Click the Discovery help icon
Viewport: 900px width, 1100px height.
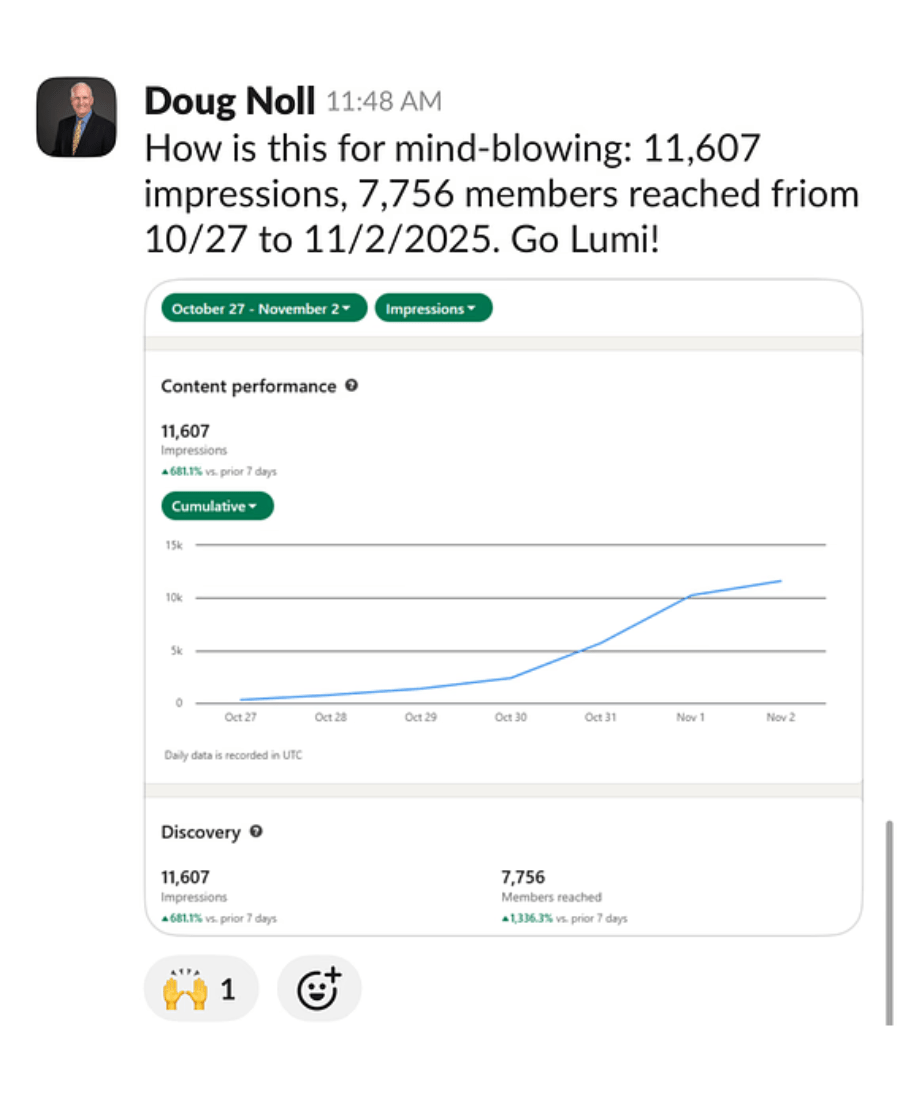(256, 832)
